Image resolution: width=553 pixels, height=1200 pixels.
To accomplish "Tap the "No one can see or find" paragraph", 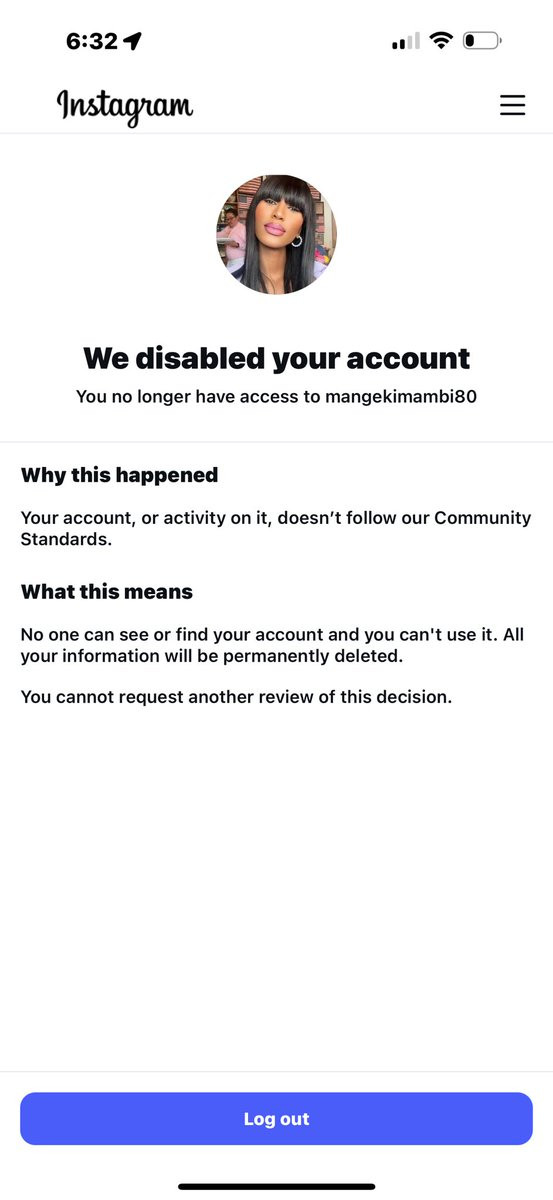I will [x=272, y=646].
